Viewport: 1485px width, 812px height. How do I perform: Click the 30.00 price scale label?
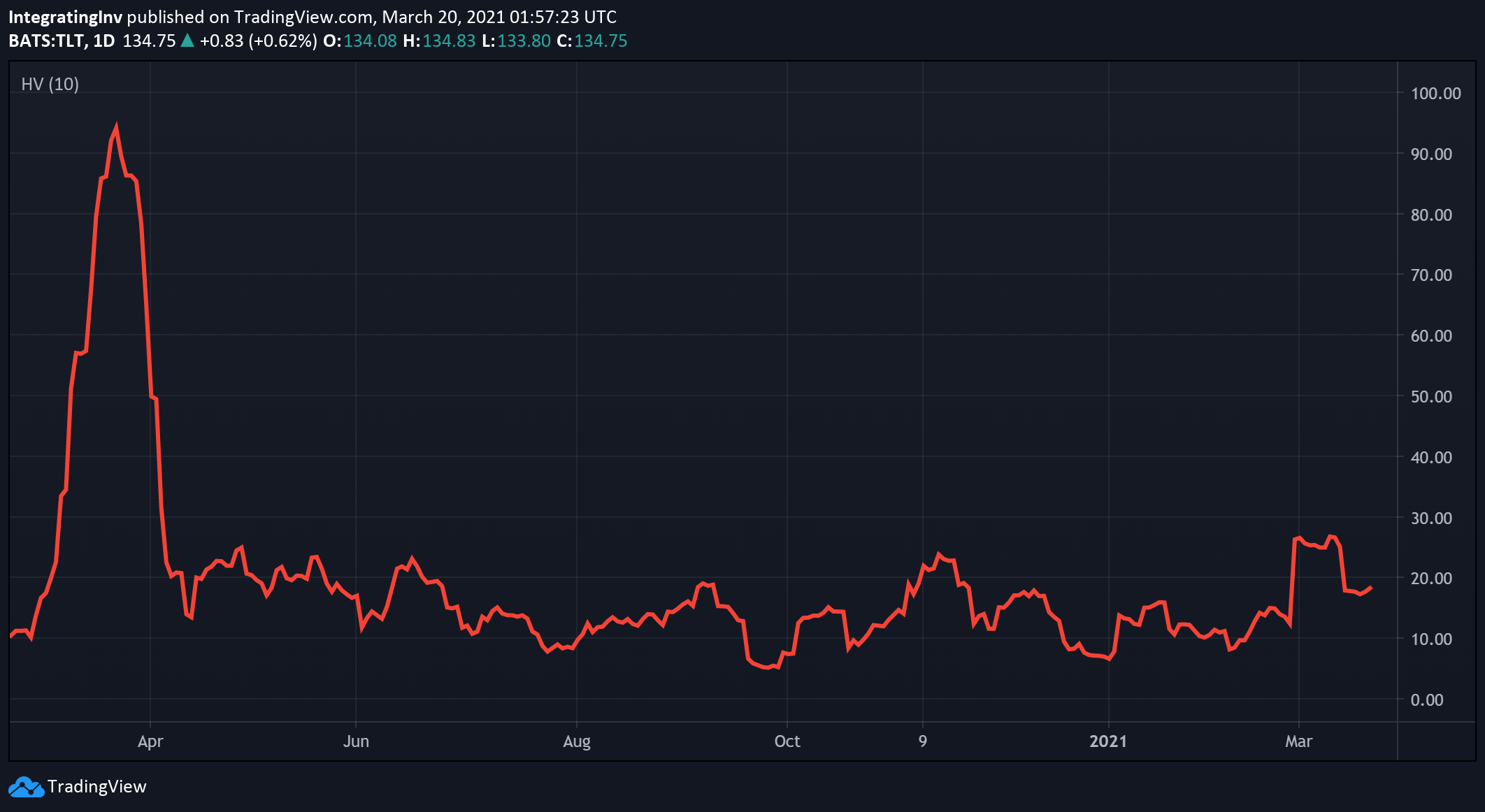point(1431,519)
